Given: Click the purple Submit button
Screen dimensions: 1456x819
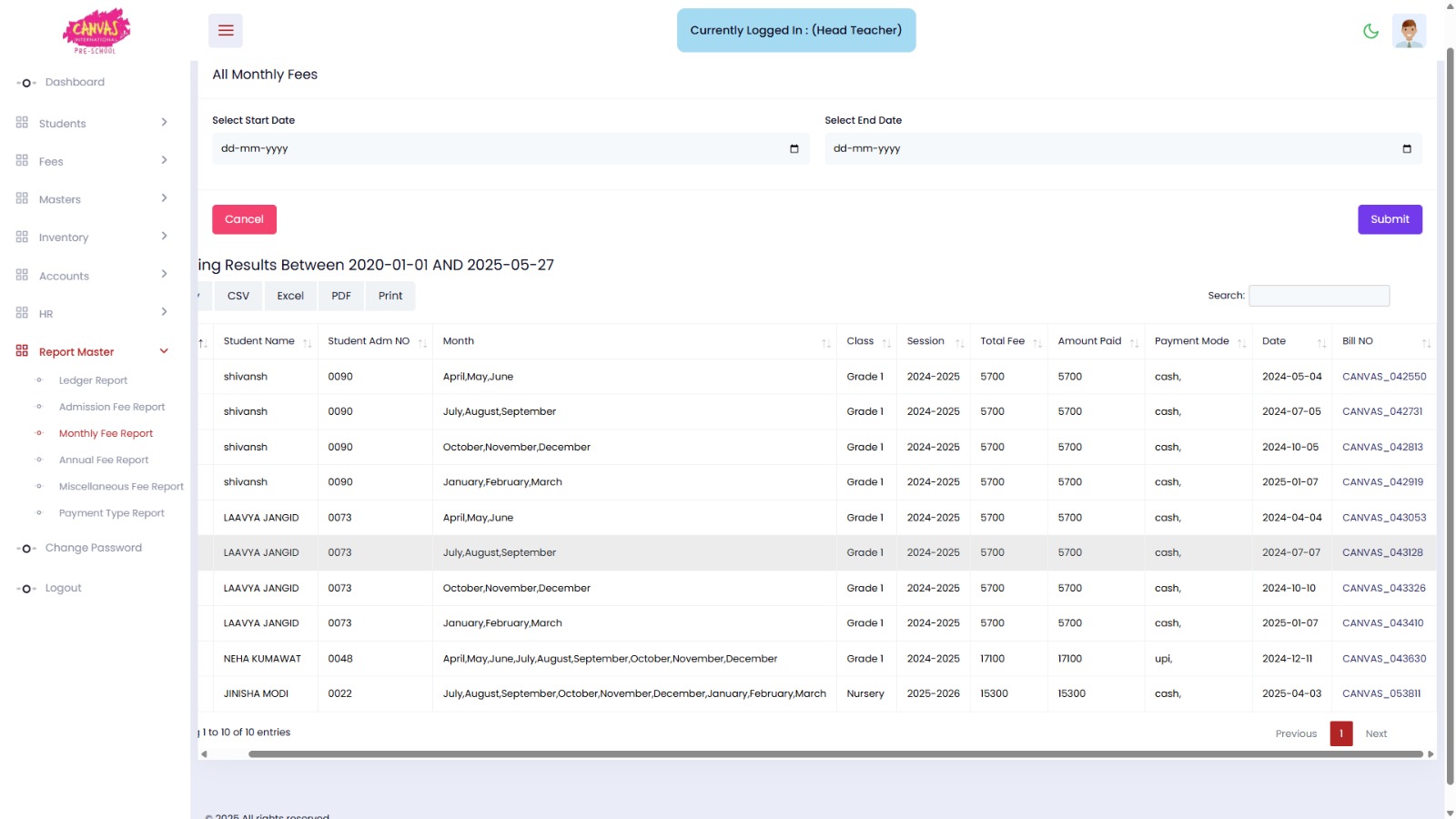Looking at the screenshot, I should [1390, 219].
